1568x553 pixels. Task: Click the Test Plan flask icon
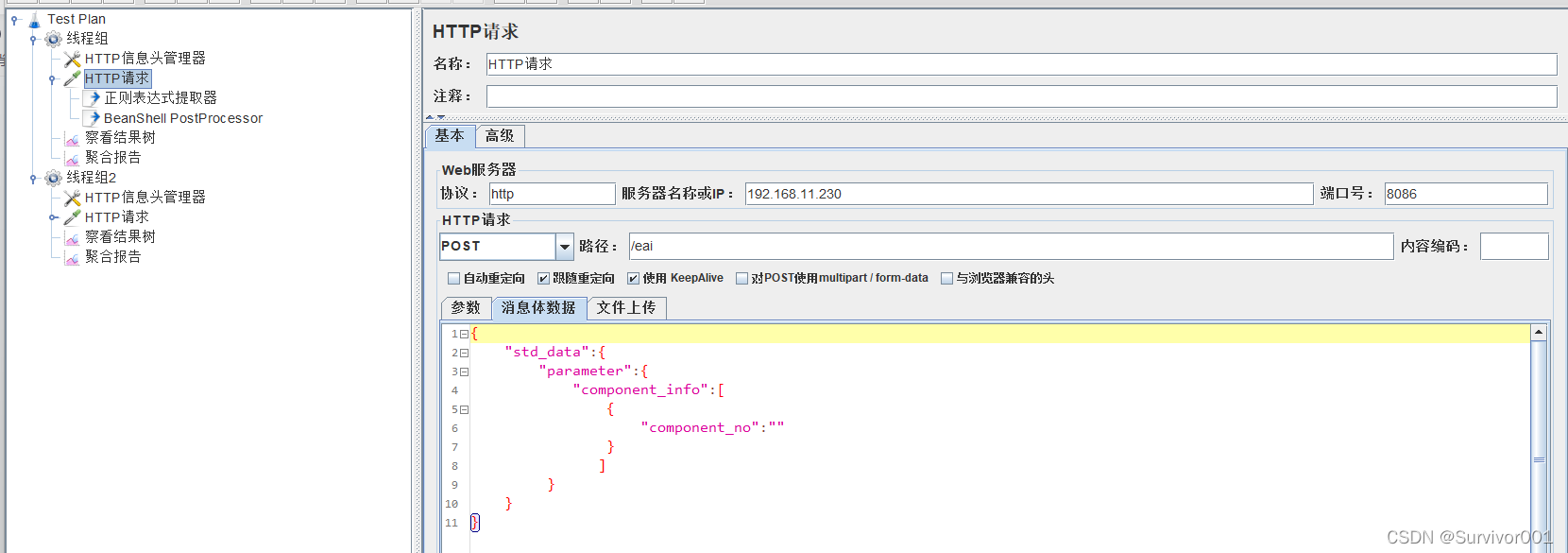tap(34, 19)
